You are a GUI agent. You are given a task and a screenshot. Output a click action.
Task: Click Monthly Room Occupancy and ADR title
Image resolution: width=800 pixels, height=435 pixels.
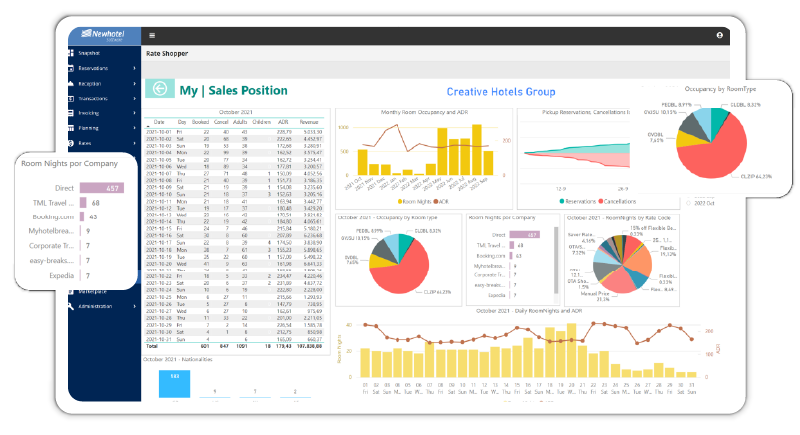pyautogui.click(x=424, y=112)
